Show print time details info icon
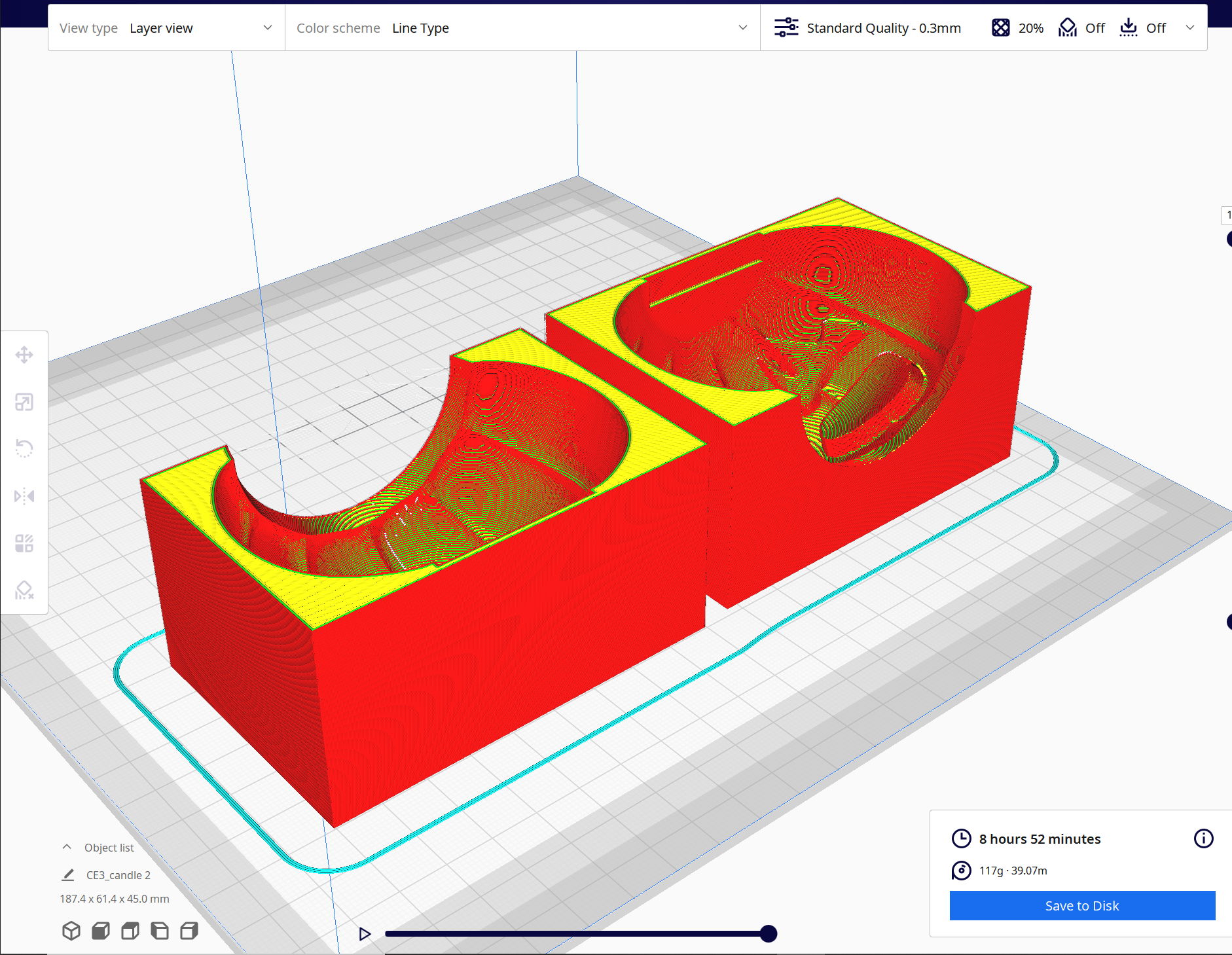 coord(1203,838)
